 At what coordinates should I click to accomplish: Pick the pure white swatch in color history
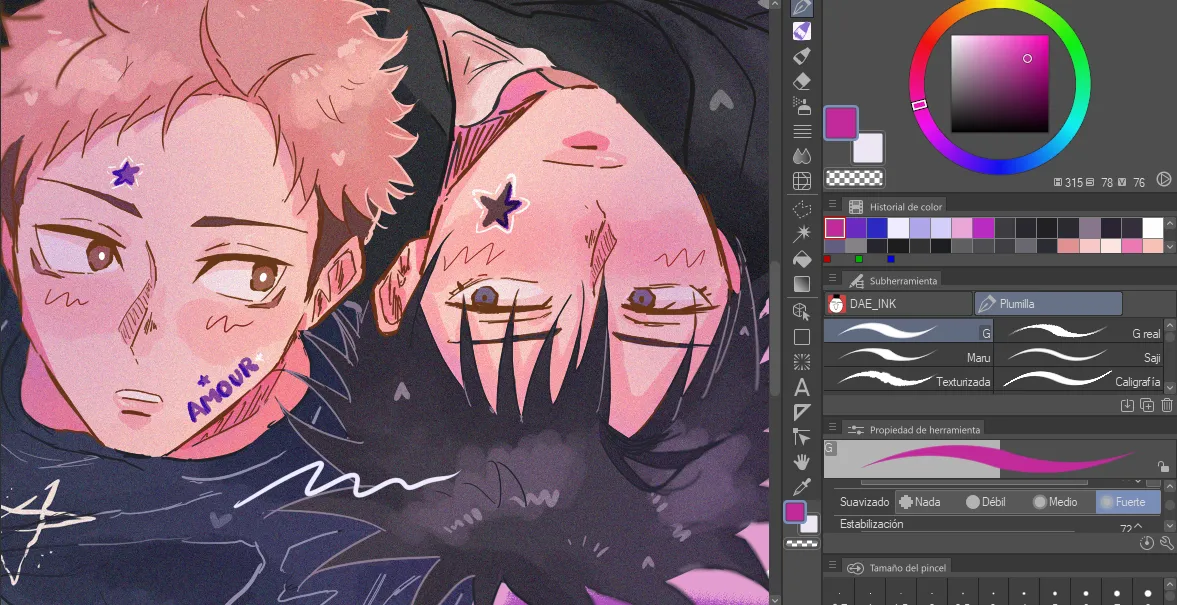click(x=1152, y=227)
